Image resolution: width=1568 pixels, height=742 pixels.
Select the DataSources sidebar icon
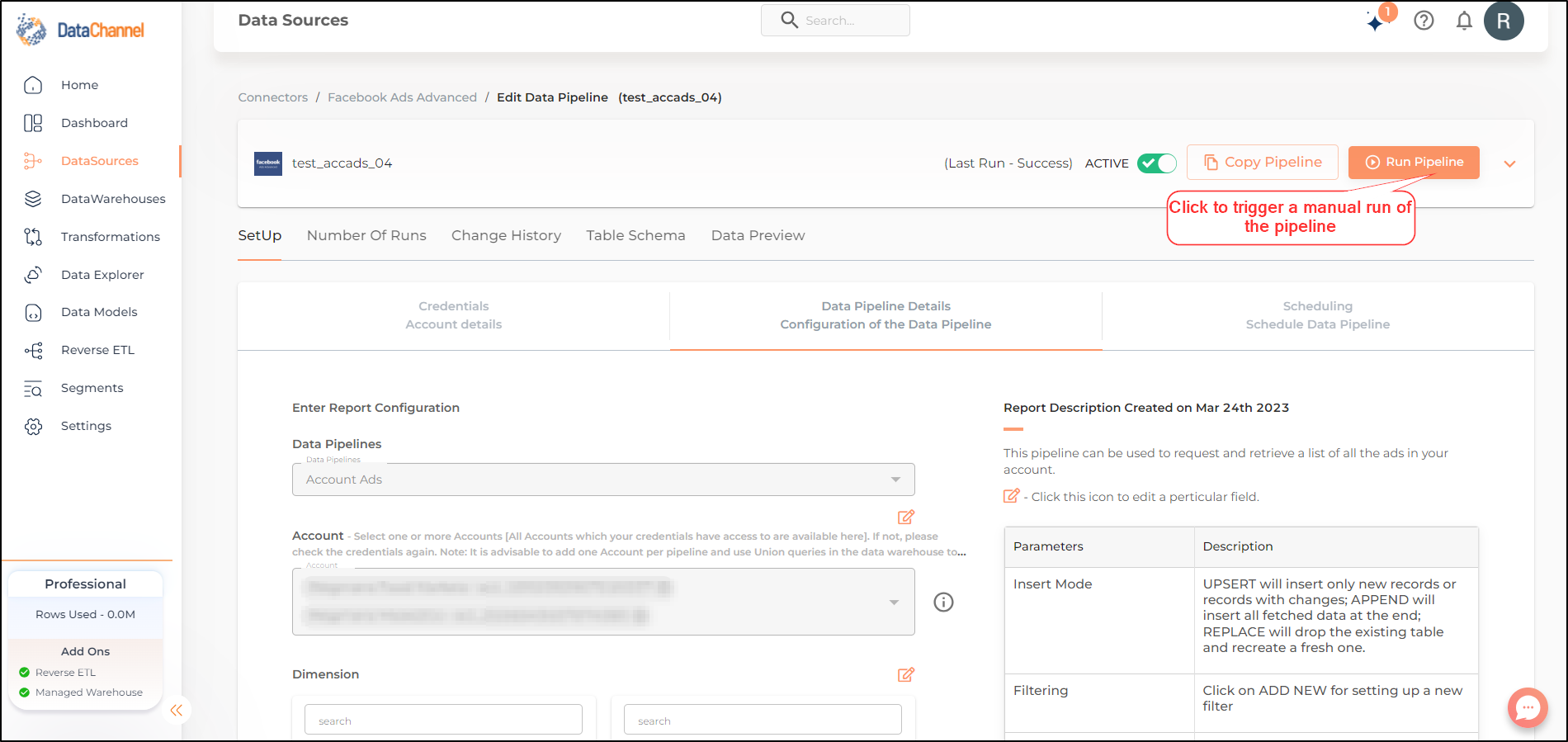tap(33, 161)
